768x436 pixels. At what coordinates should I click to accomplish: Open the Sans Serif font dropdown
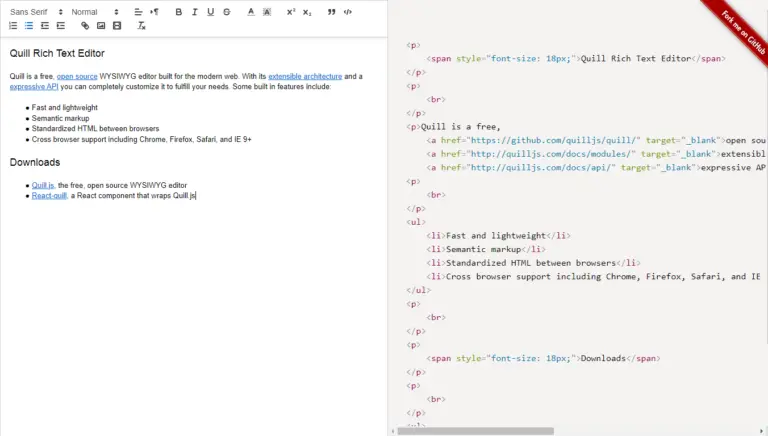36,12
